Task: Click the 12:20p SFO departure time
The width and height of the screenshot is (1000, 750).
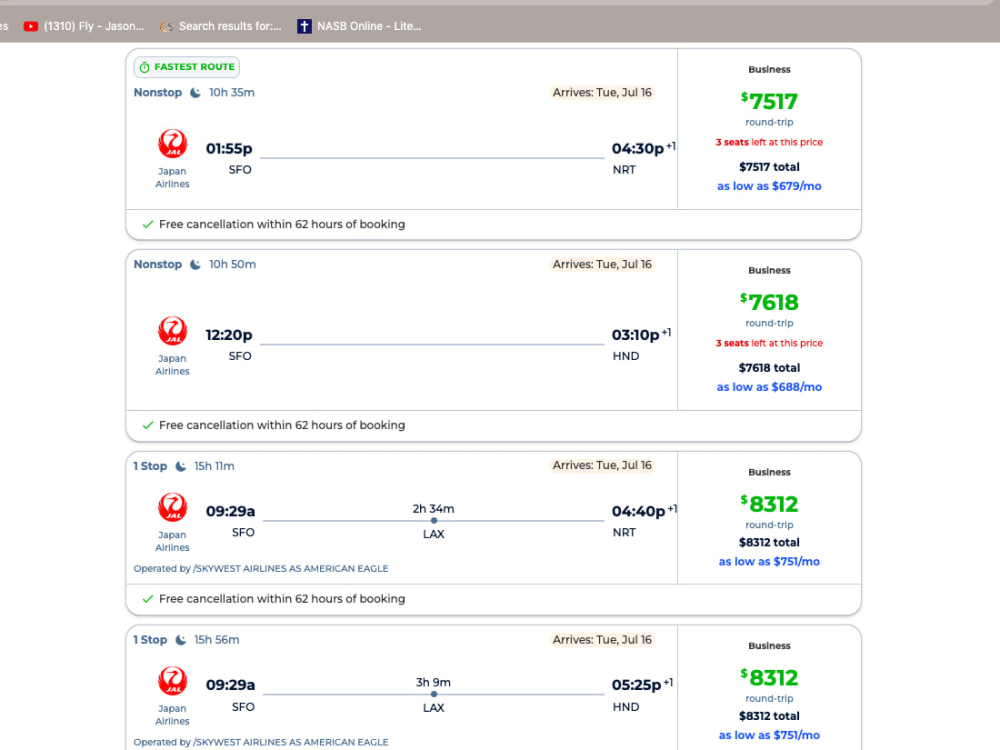Action: 229,335
